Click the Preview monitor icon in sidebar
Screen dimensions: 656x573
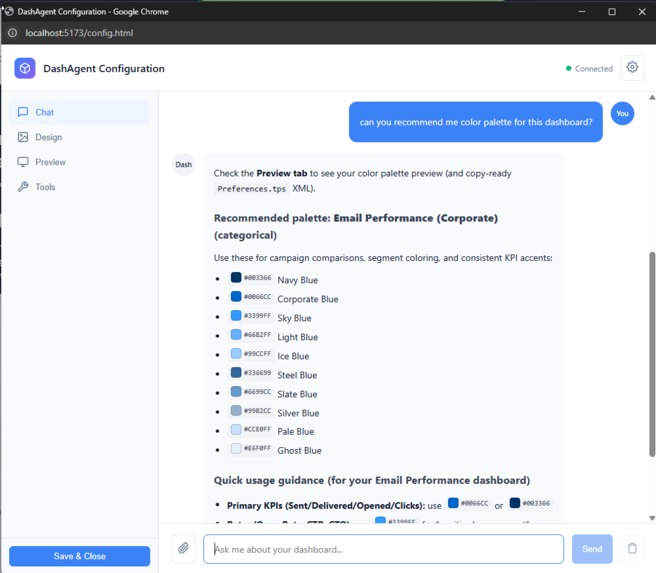pyautogui.click(x=23, y=162)
